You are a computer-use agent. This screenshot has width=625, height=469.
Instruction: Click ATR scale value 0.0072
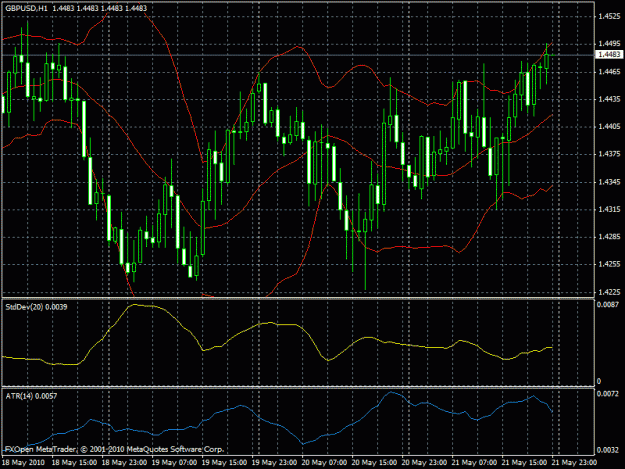coord(607,394)
